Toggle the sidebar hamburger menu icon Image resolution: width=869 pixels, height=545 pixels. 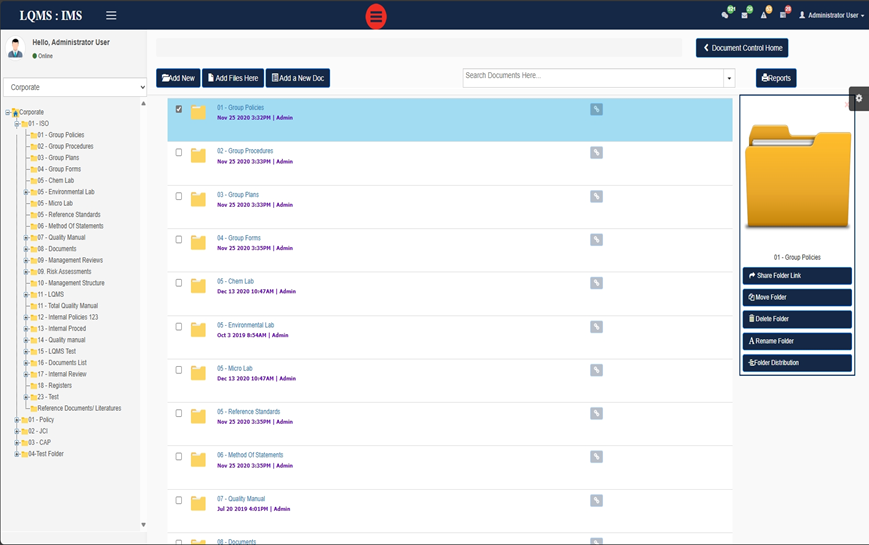tap(111, 16)
